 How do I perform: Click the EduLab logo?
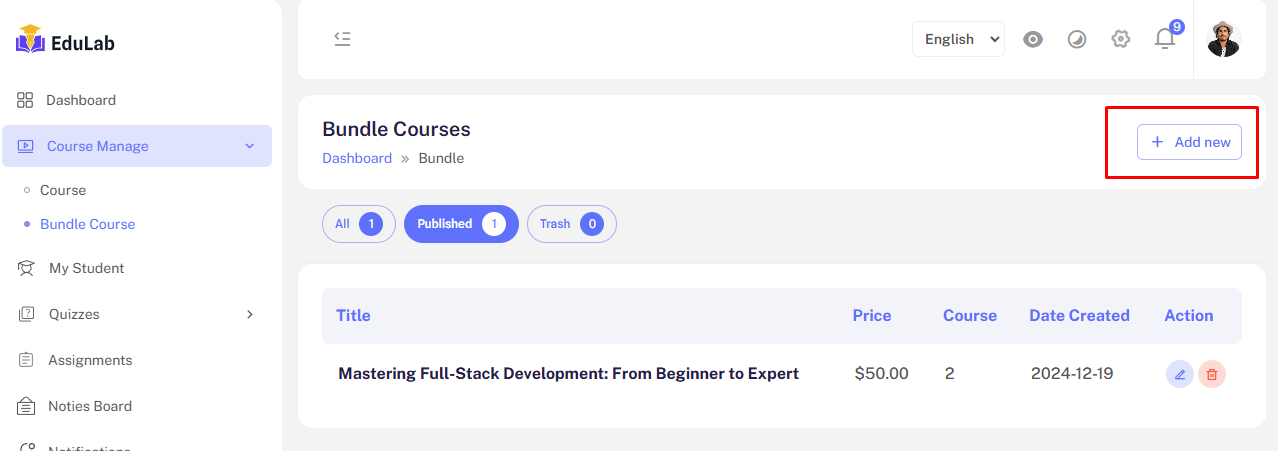tap(66, 42)
